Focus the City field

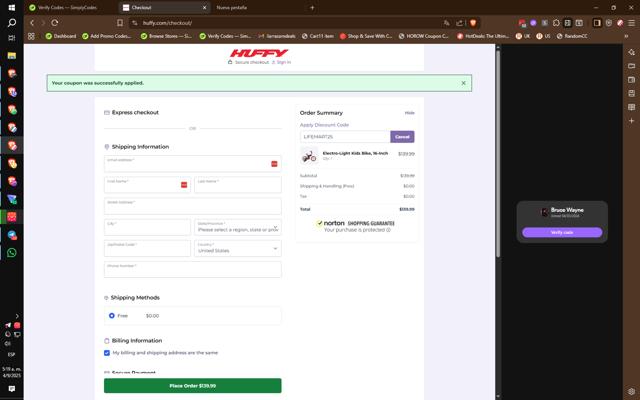147,227
